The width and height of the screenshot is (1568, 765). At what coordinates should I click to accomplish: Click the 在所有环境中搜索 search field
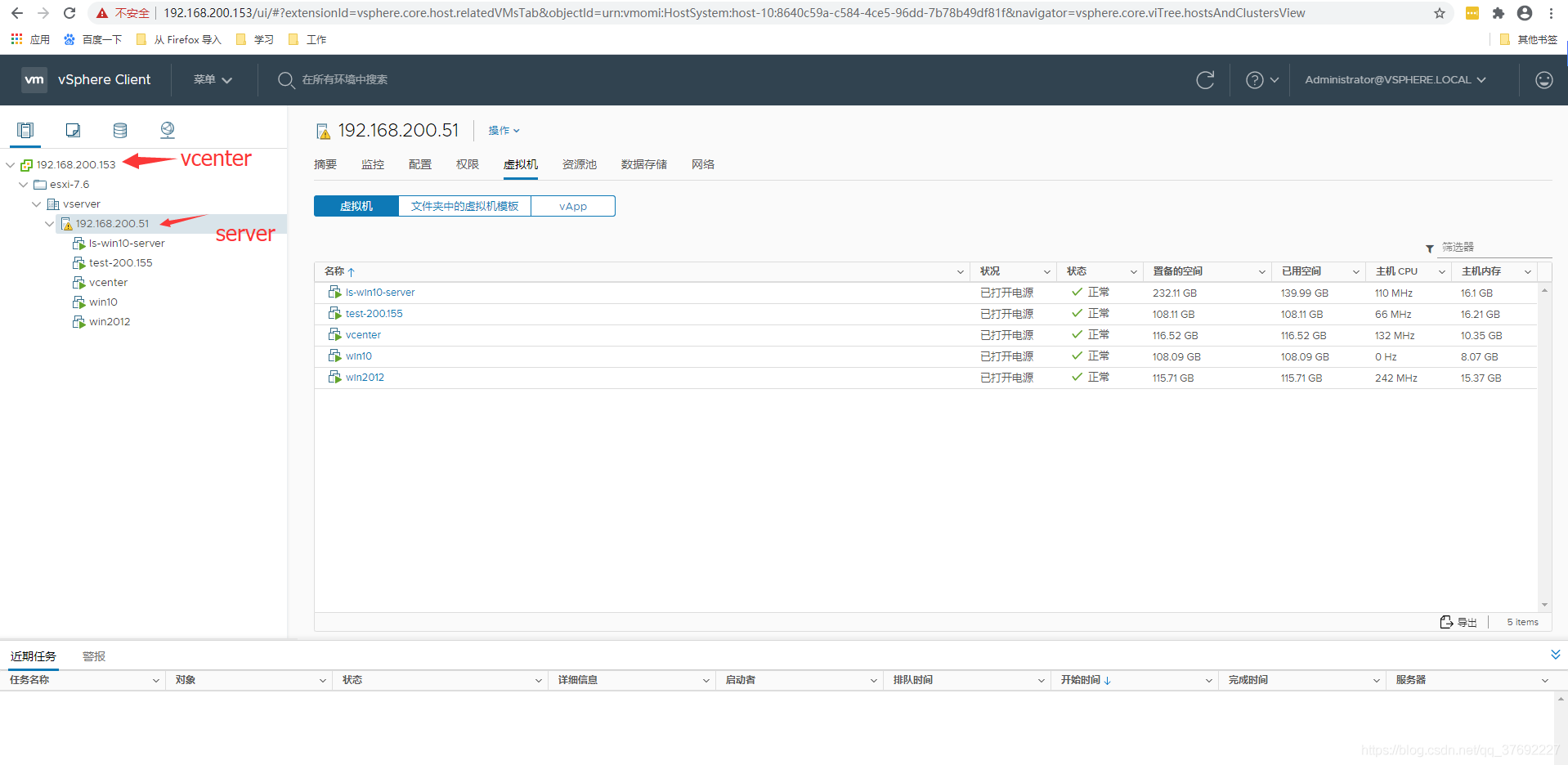(x=345, y=79)
